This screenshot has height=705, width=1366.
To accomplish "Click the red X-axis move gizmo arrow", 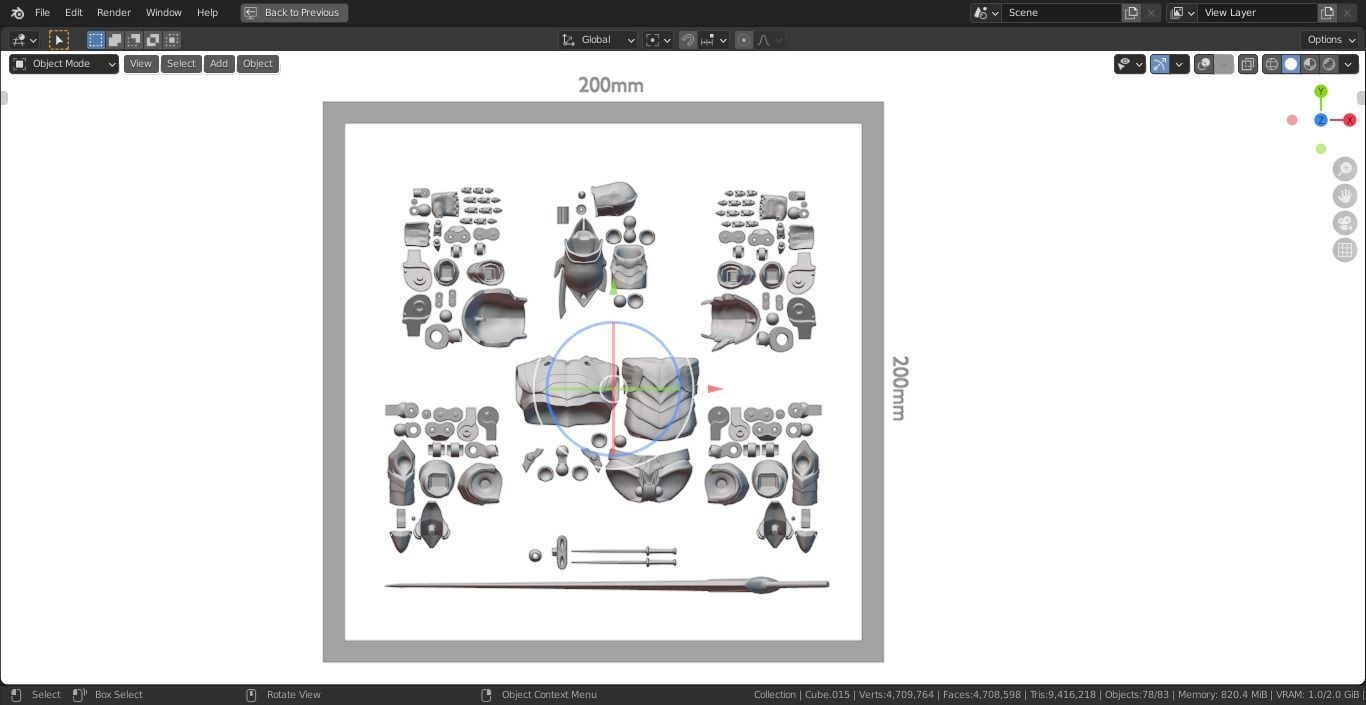I will [715, 389].
